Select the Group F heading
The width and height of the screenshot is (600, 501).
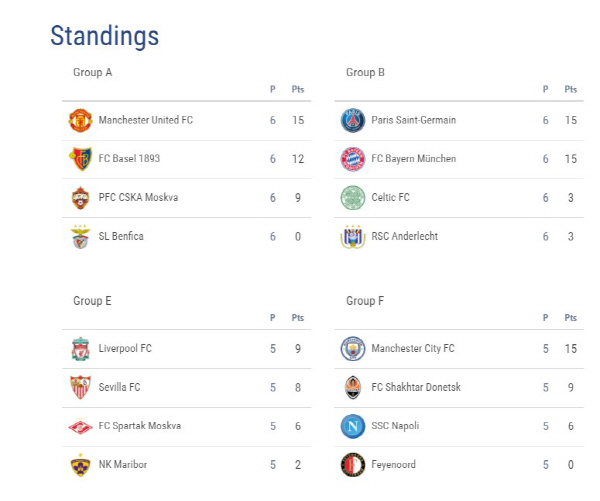pyautogui.click(x=365, y=301)
